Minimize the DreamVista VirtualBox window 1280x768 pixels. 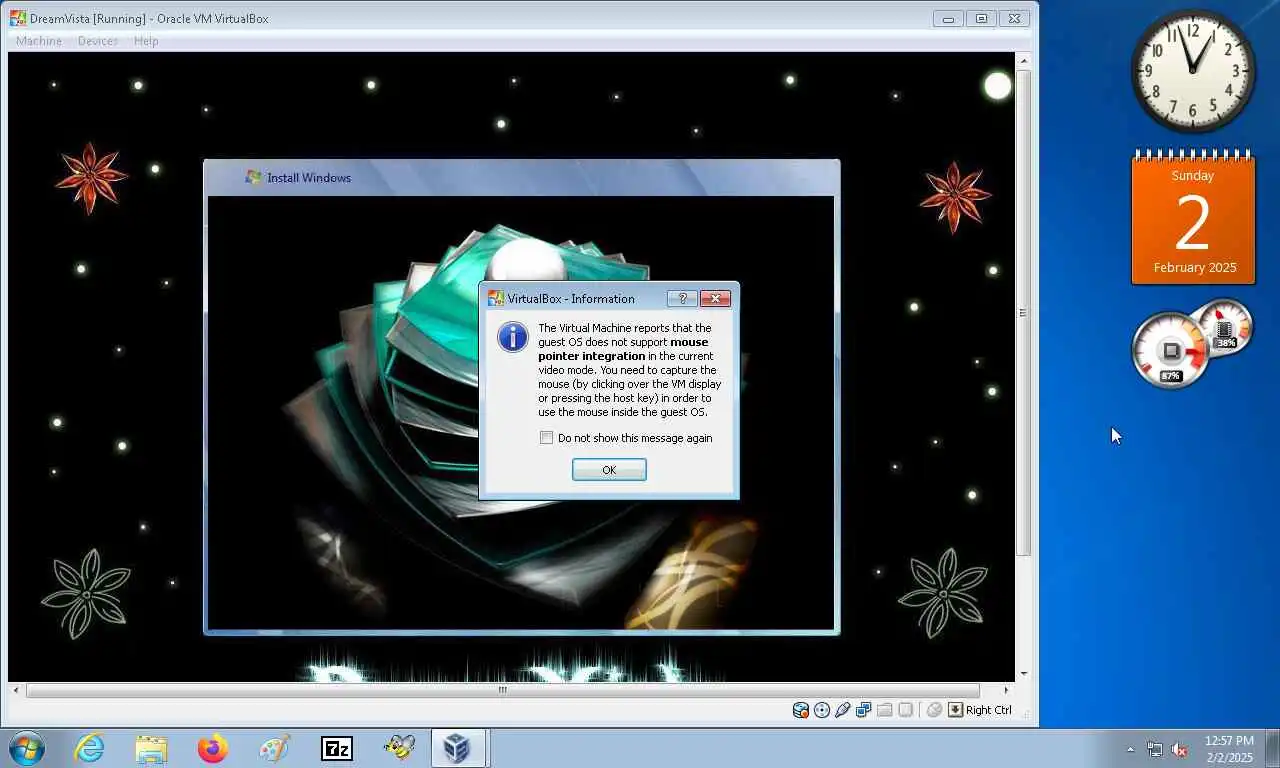coord(948,18)
